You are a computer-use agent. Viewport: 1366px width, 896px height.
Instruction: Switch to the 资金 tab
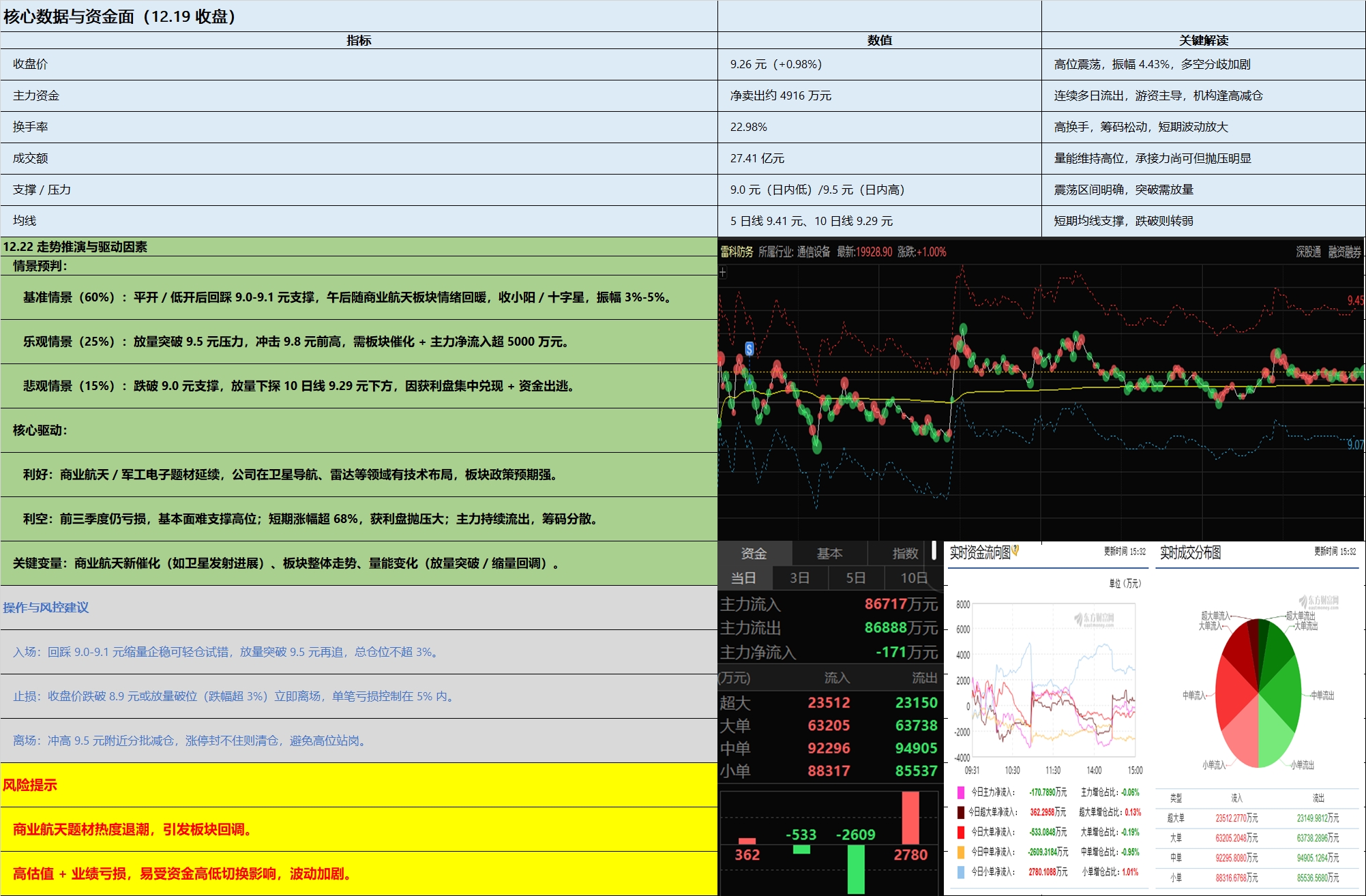(x=754, y=554)
